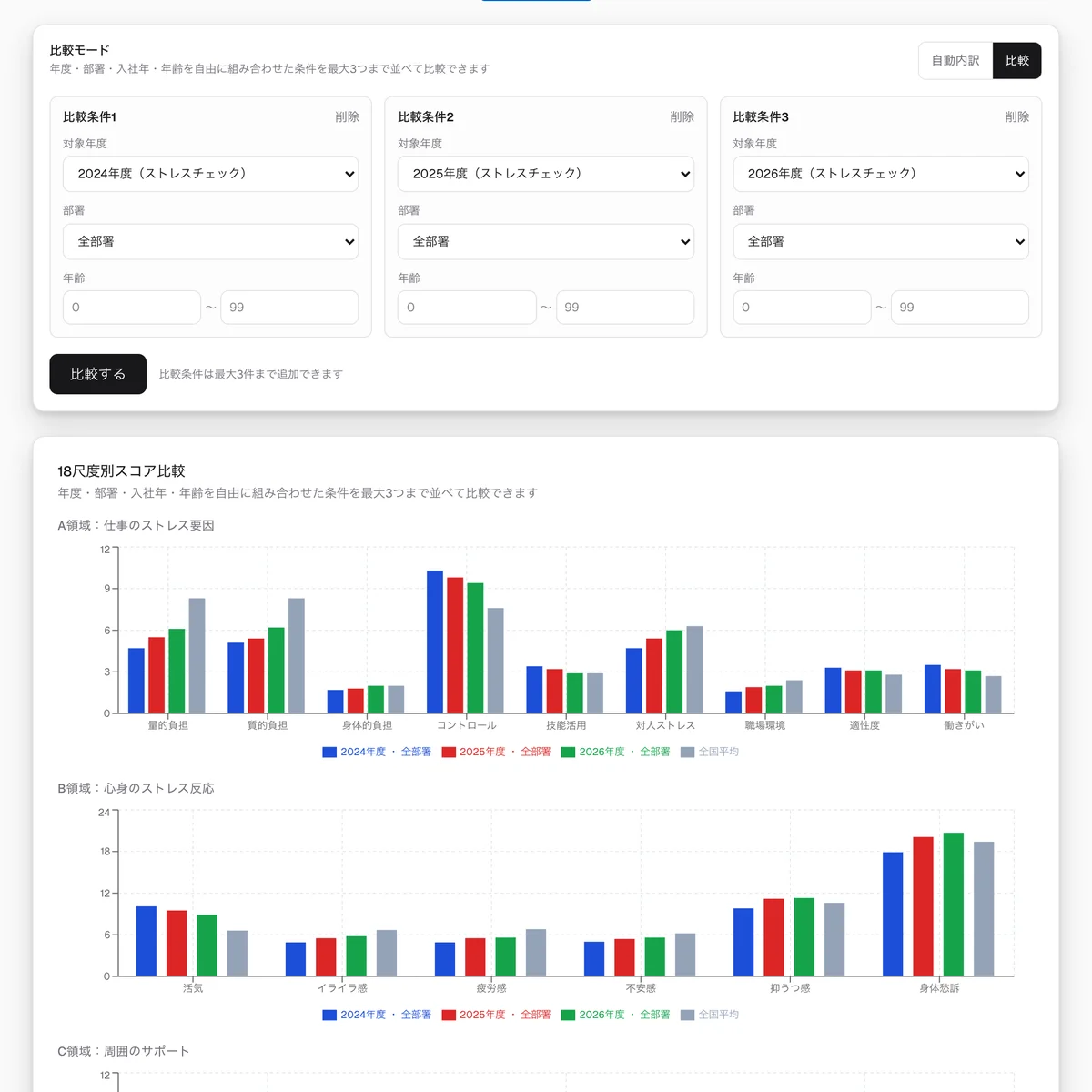Click the C領域：周囲のサポート chart title
This screenshot has width=1092, height=1092.
click(124, 1052)
